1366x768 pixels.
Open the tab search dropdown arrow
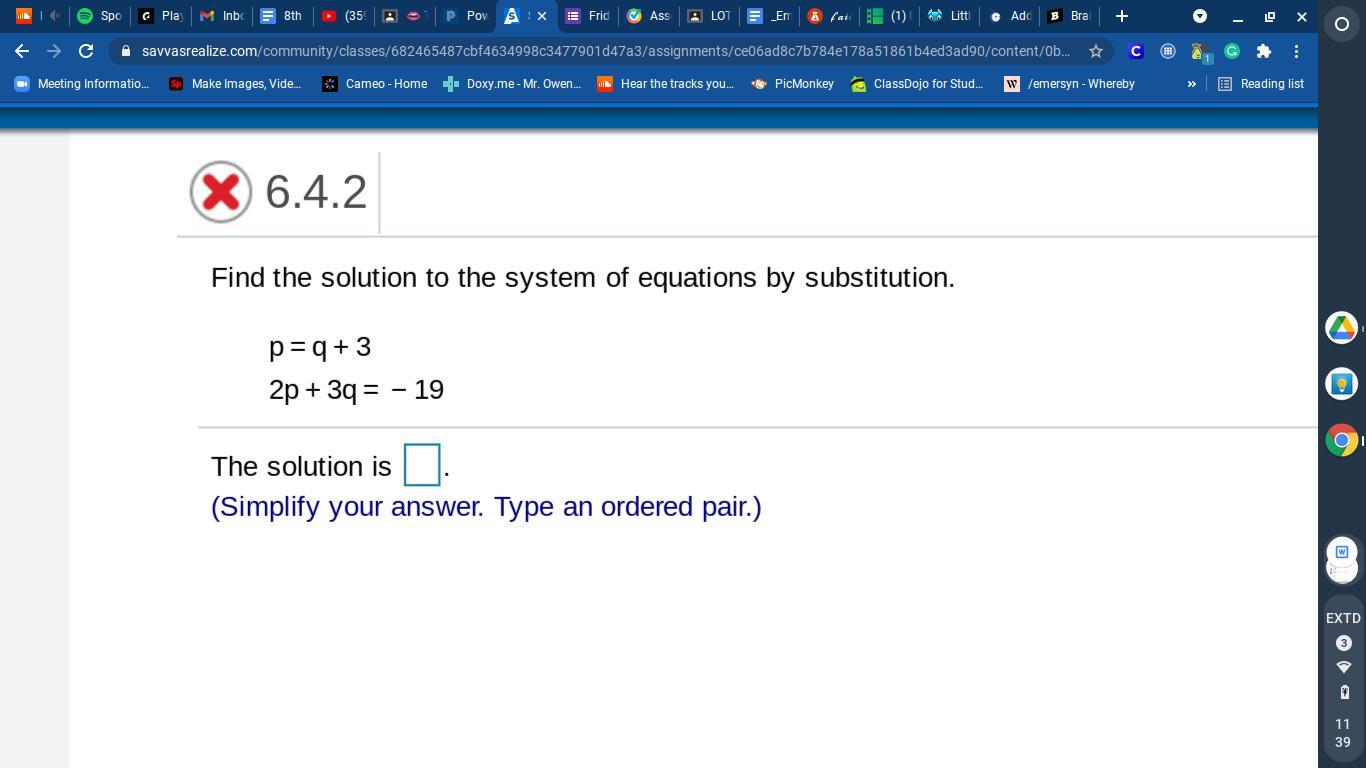[x=1200, y=16]
